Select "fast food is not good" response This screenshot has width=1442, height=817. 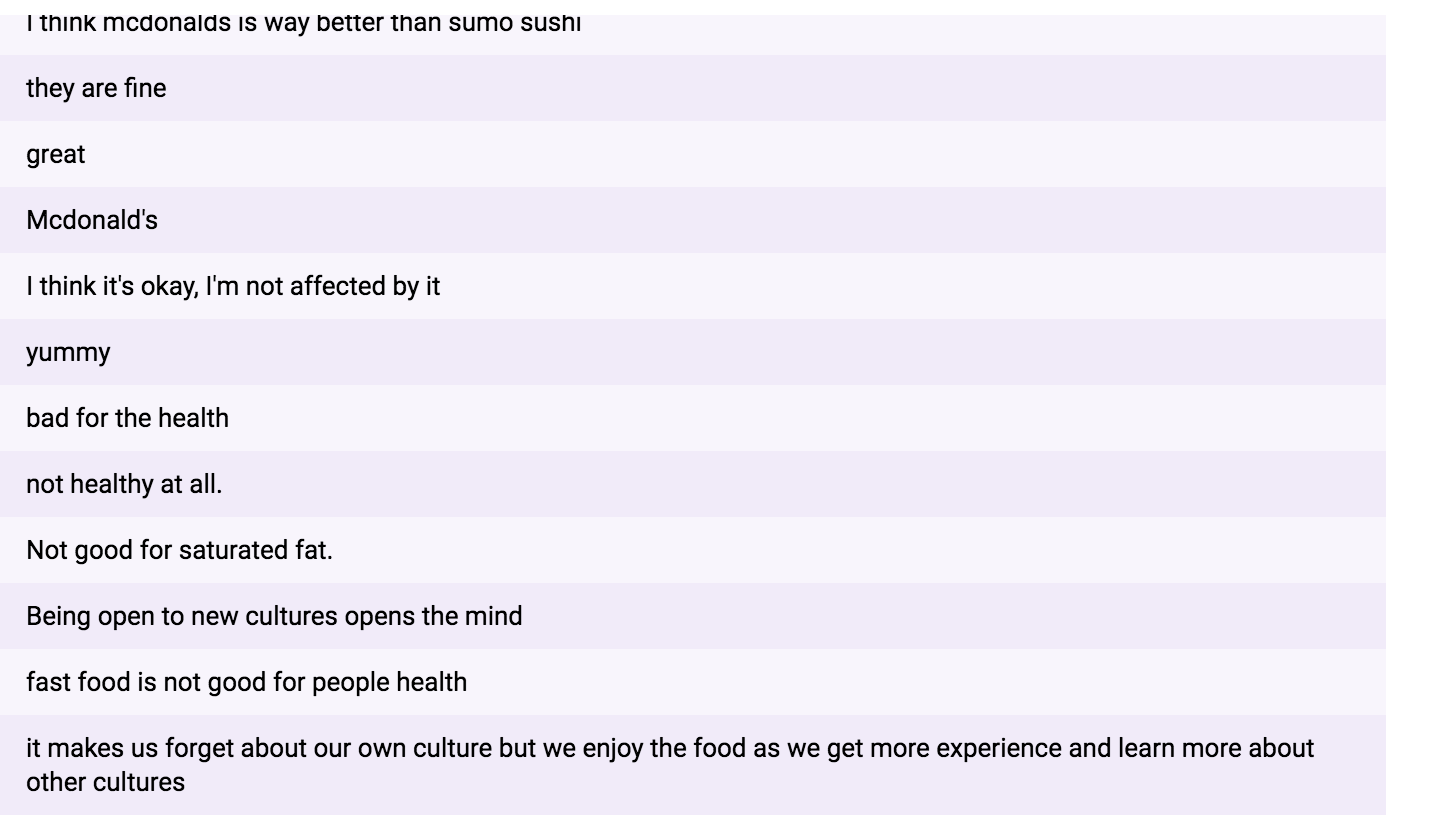tap(246, 682)
